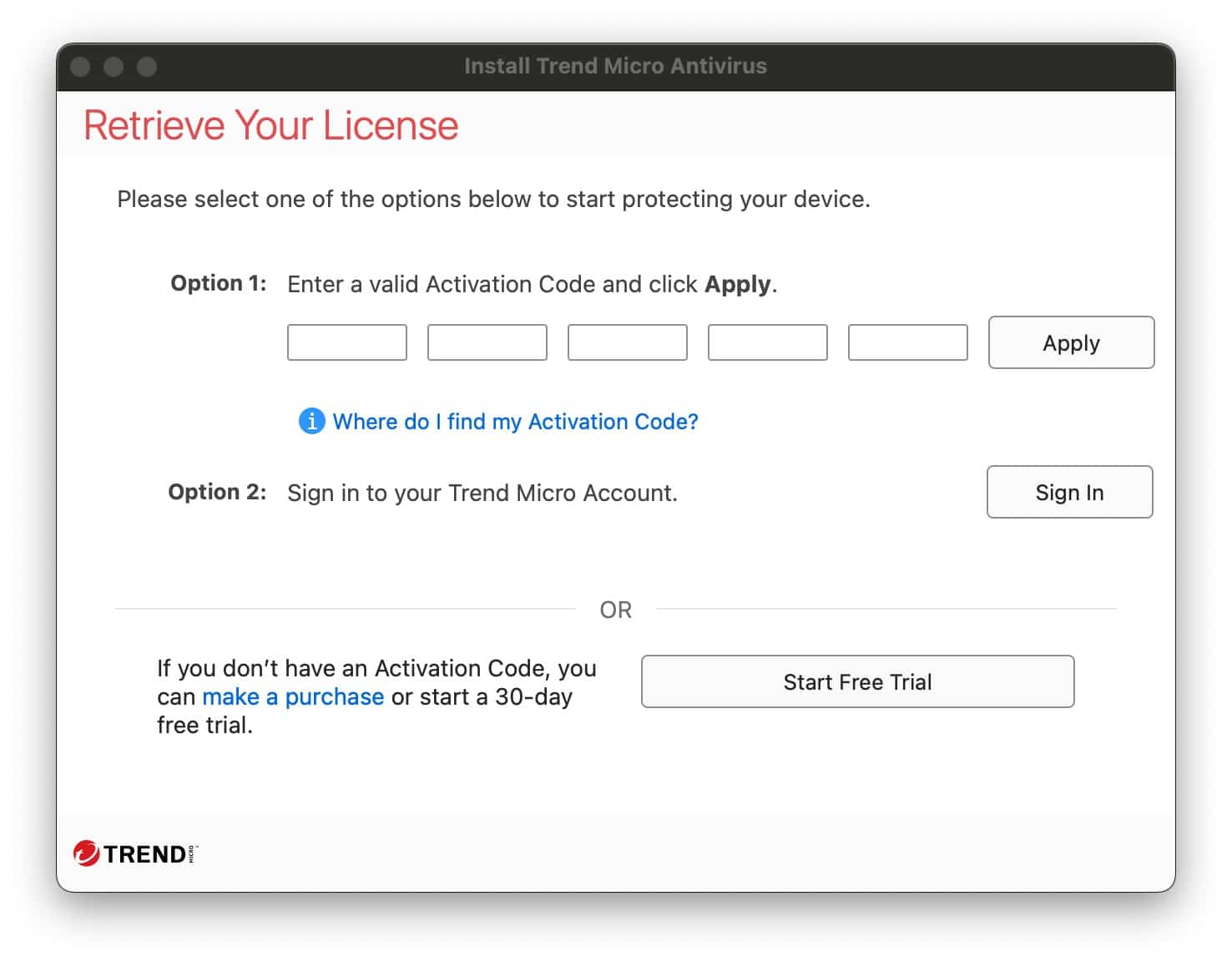Click the blue info icon beside activation help

311,421
